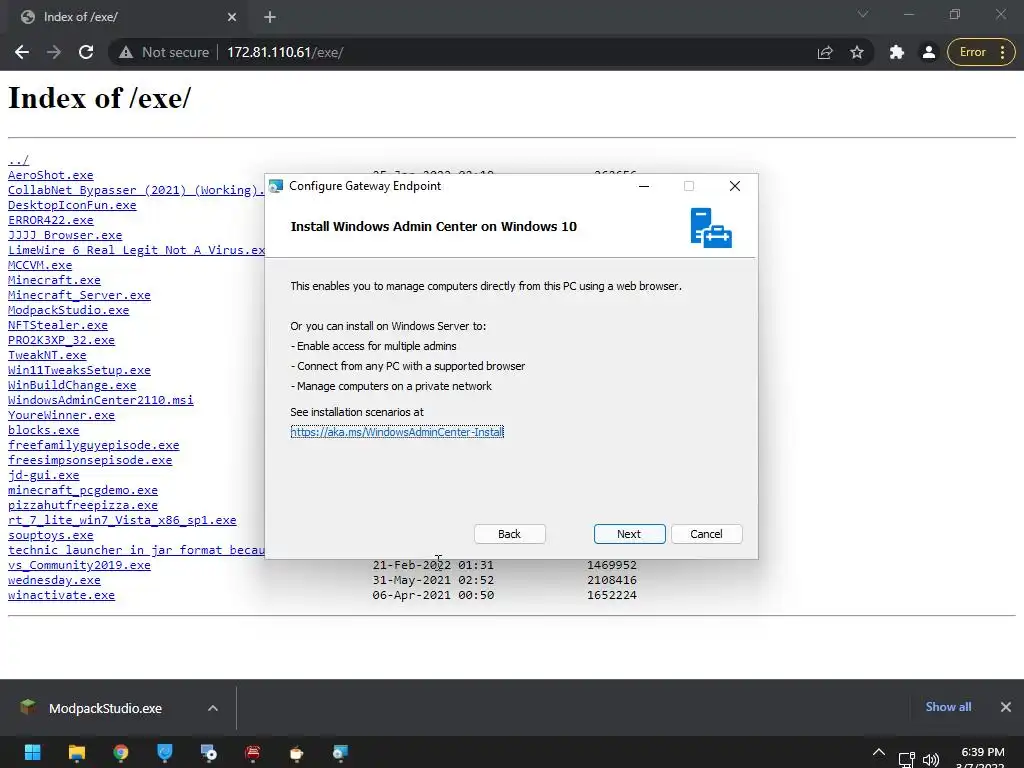Click minecraft_pcgdemo.exe link
1024x768 pixels.
(x=83, y=490)
